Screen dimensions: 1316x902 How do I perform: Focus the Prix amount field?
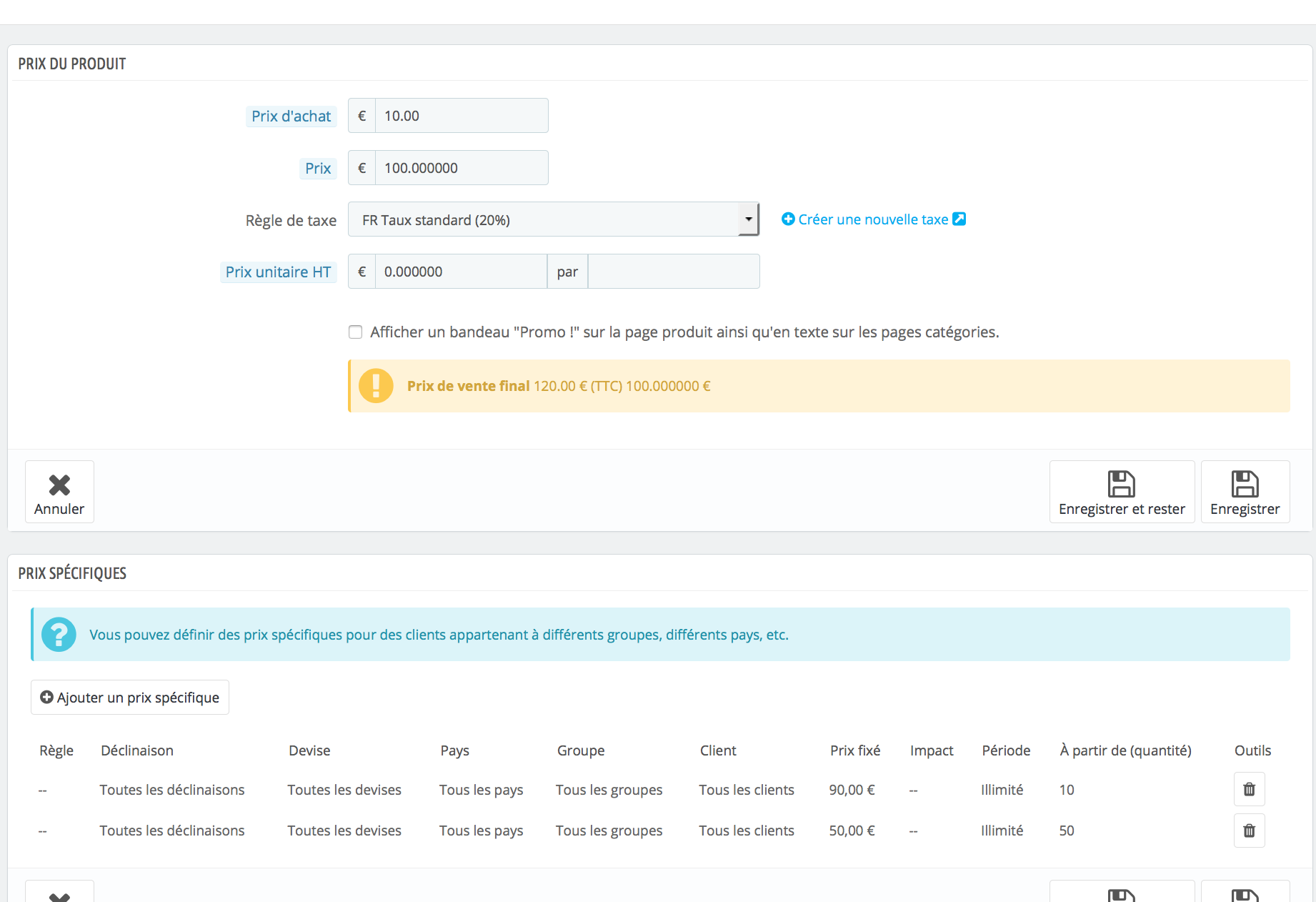click(461, 168)
